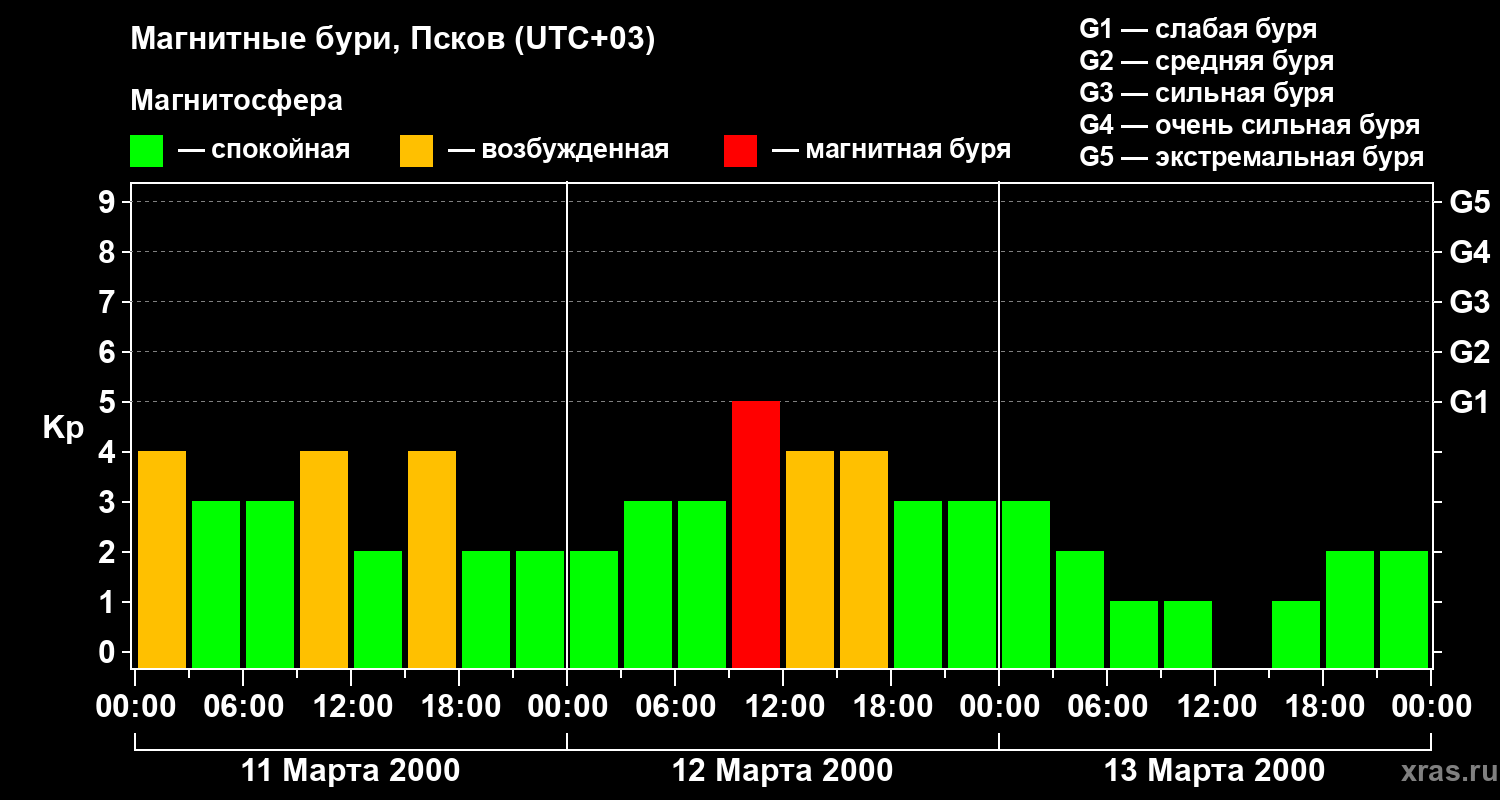Click the G1 label on right axis
The width and height of the screenshot is (1500, 800).
pos(1469,403)
